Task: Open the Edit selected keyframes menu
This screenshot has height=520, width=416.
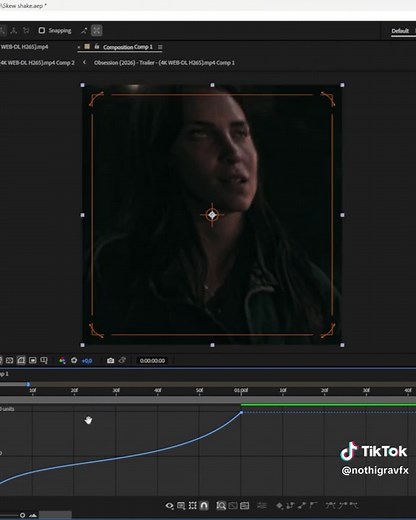Action: coord(279,506)
